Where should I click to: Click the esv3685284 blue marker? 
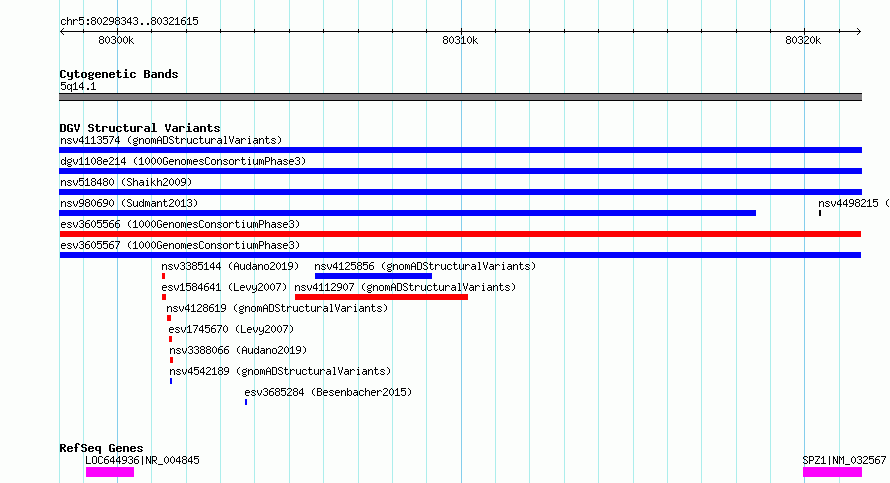(246, 402)
